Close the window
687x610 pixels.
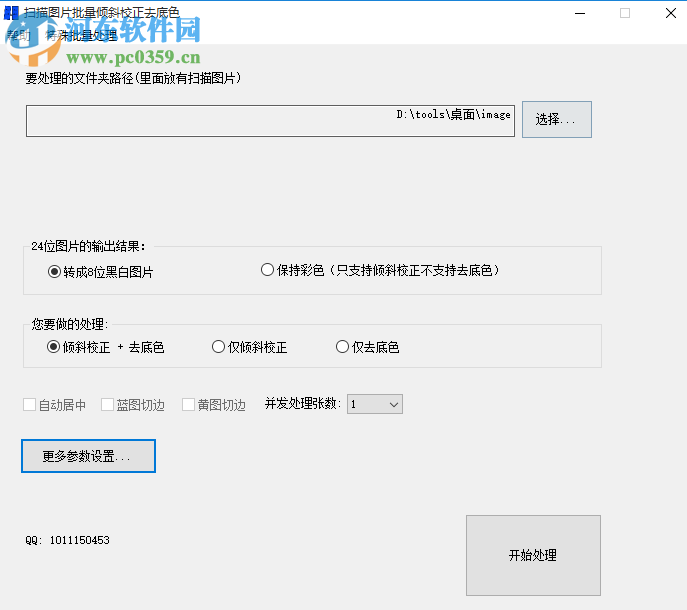coord(670,13)
